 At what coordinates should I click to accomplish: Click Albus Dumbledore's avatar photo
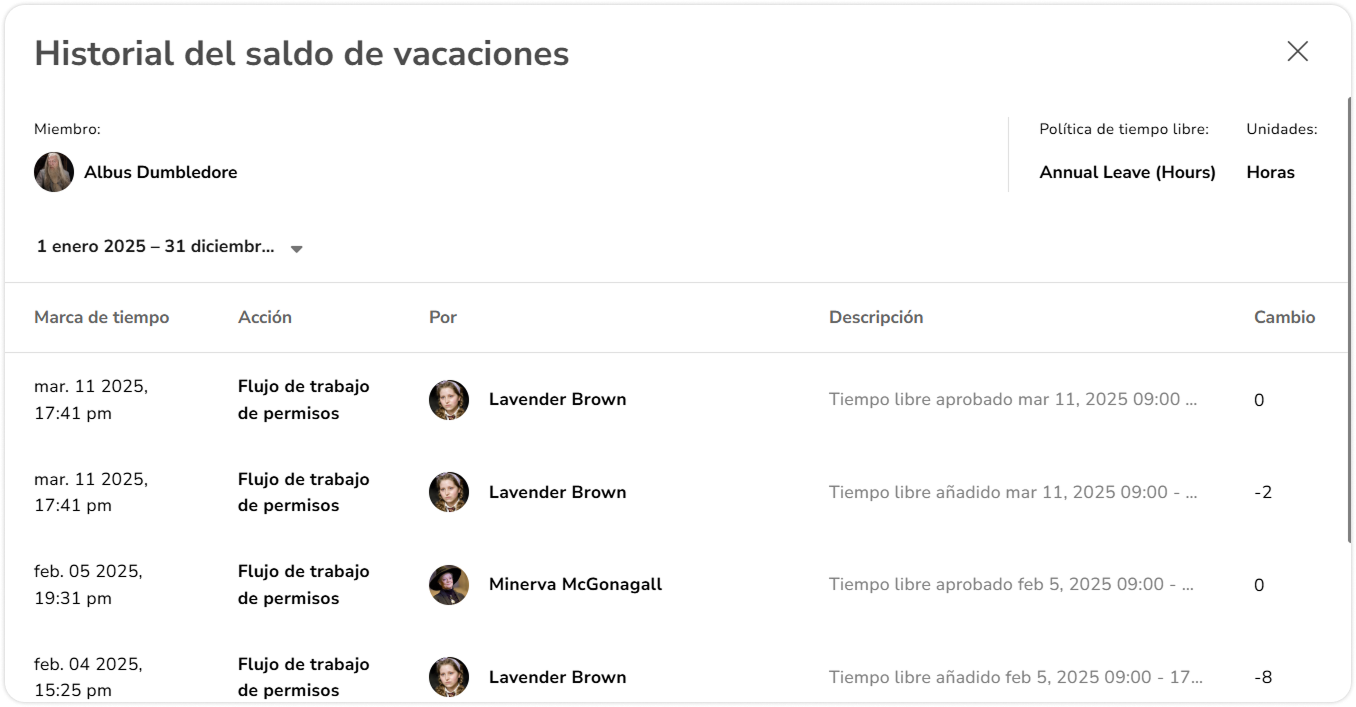(x=54, y=172)
